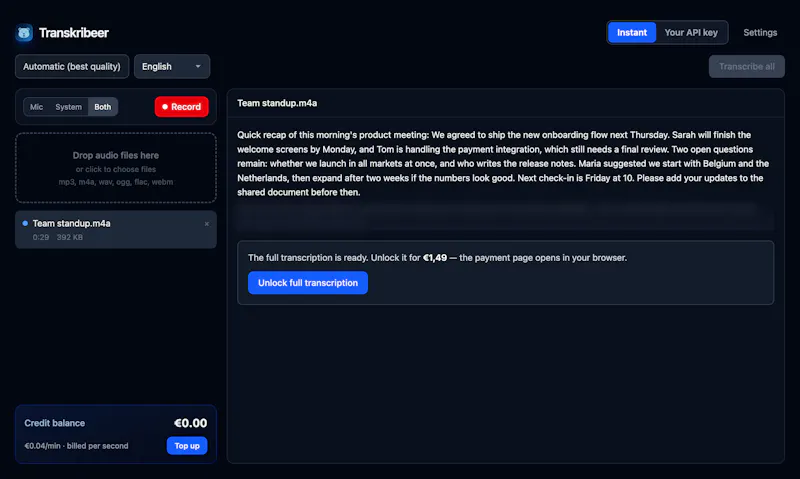This screenshot has width=800, height=479.
Task: Select System as recording source
Action: pos(68,107)
